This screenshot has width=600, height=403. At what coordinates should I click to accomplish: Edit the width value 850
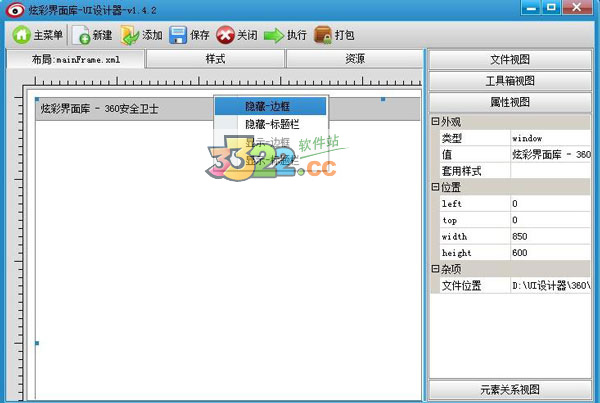551,237
